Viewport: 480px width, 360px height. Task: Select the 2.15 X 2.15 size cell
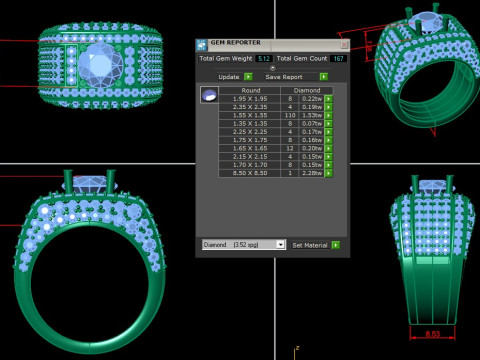pos(250,157)
